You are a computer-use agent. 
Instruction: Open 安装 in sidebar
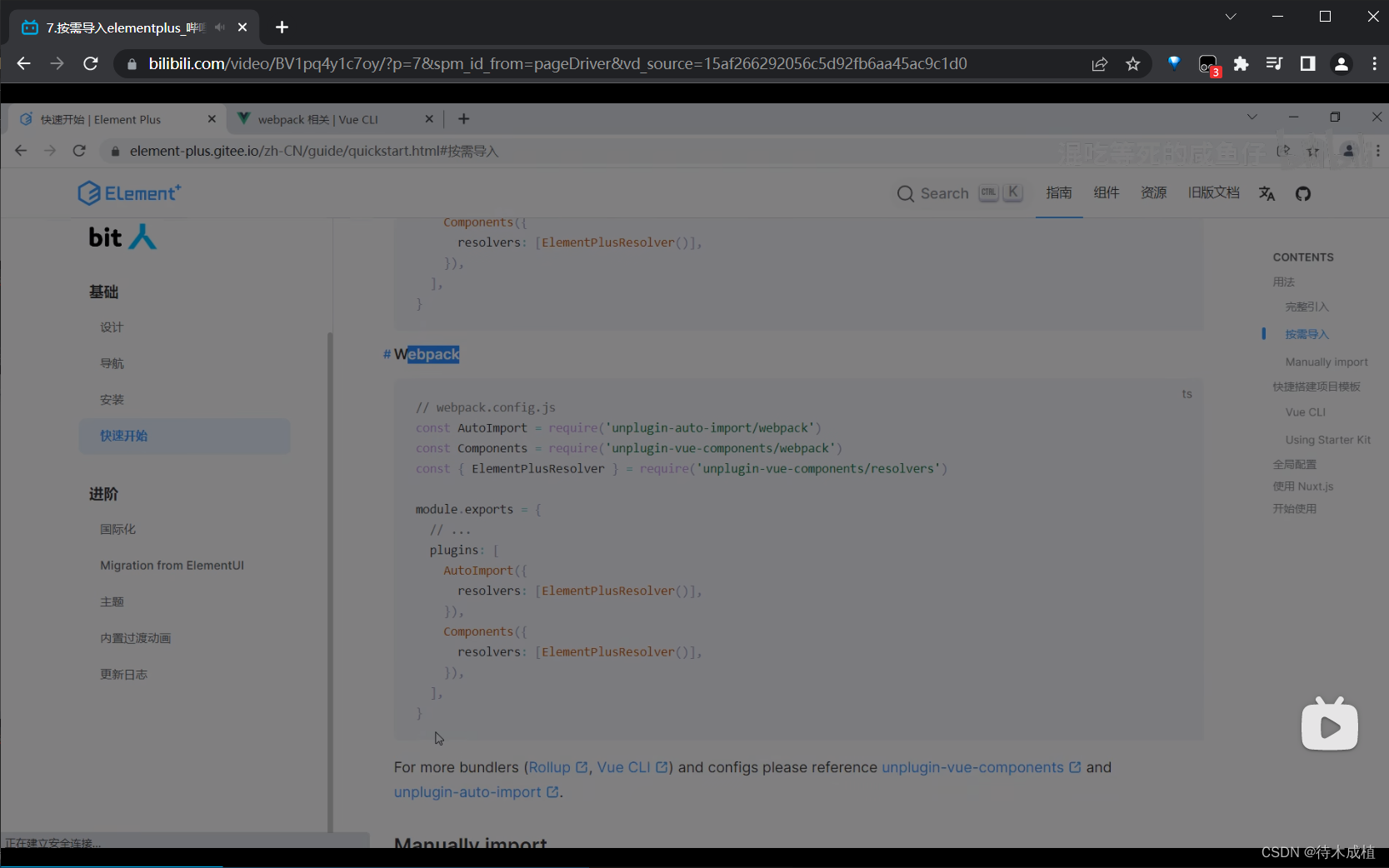pos(112,400)
